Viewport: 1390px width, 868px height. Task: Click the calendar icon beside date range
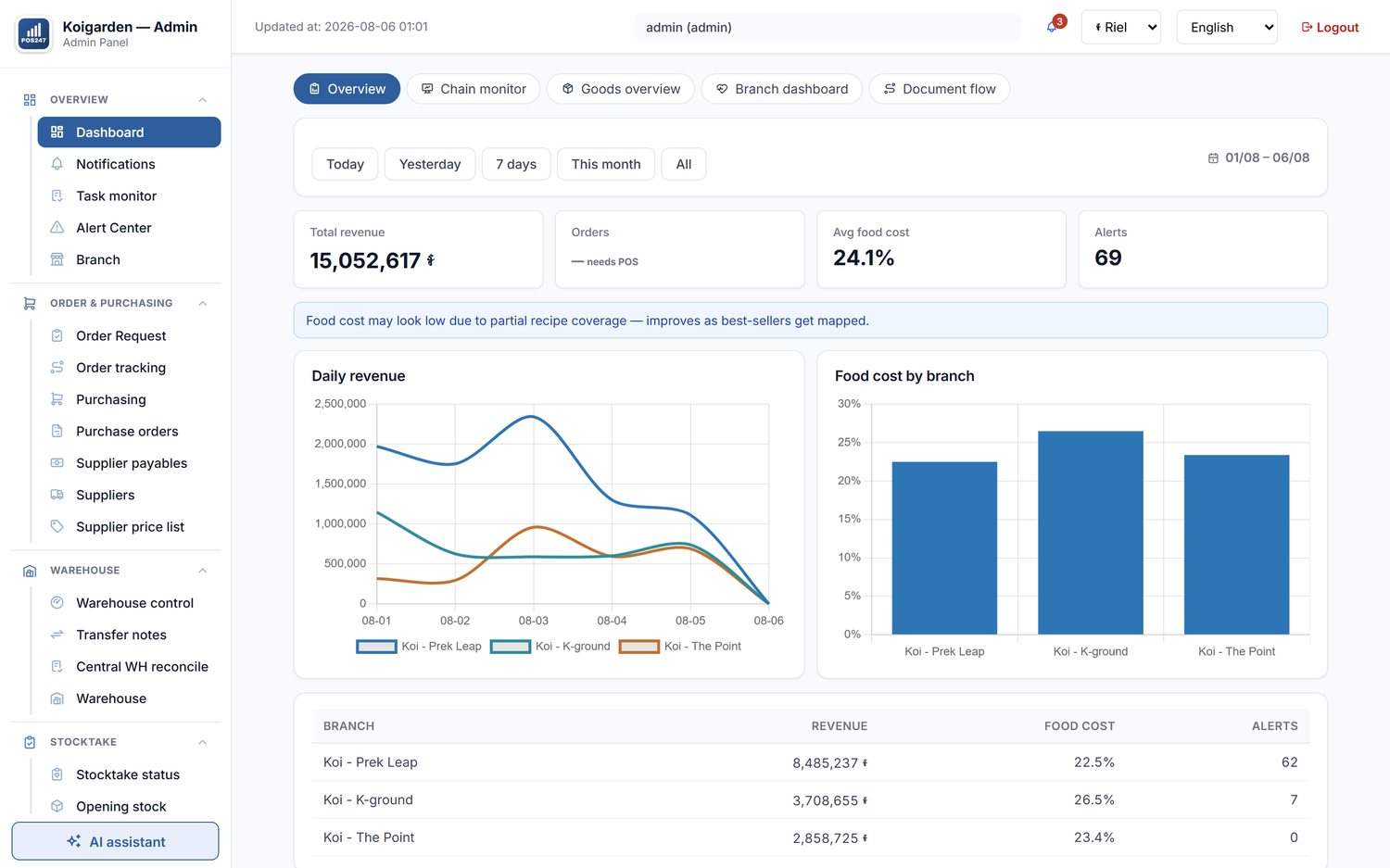coord(1213,158)
